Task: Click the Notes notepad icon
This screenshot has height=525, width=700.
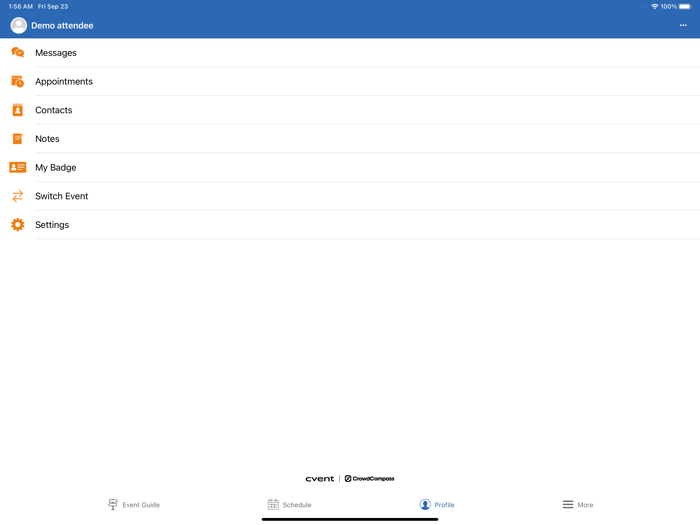Action: click(18, 139)
